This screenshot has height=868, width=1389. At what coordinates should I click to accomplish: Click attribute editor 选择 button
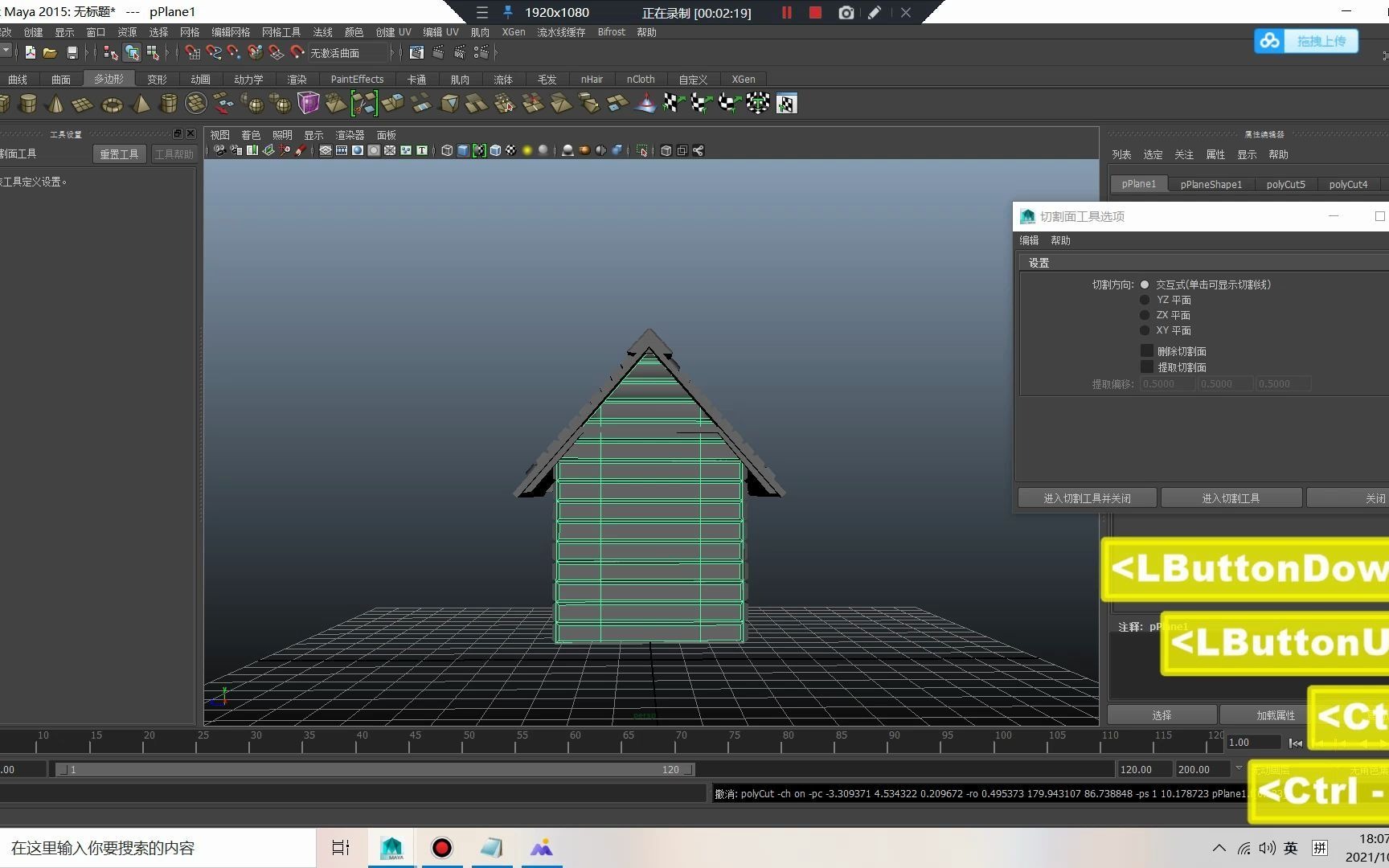click(1162, 714)
